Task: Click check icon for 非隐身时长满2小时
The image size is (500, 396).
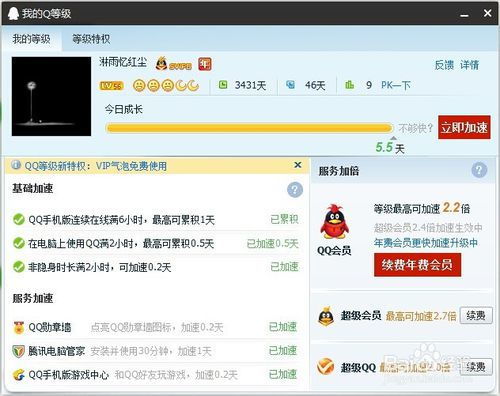Action: (x=18, y=267)
